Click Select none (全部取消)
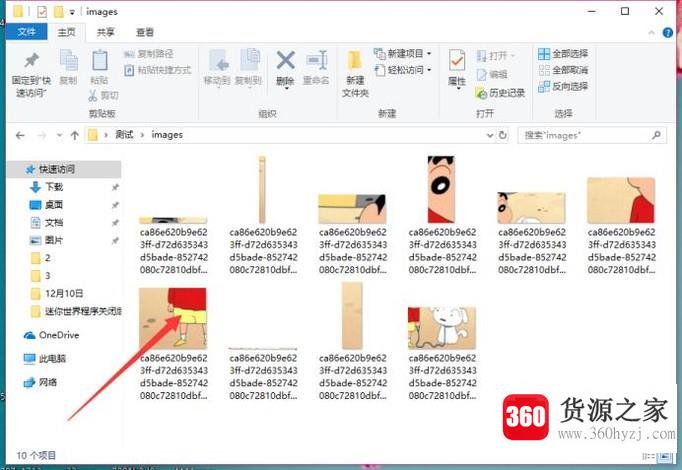 coord(563,70)
